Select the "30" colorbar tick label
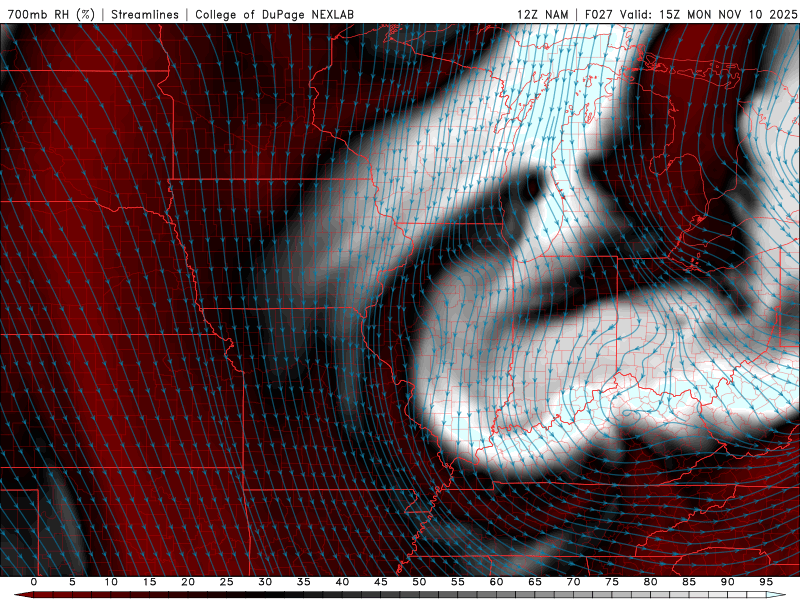 click(x=265, y=582)
